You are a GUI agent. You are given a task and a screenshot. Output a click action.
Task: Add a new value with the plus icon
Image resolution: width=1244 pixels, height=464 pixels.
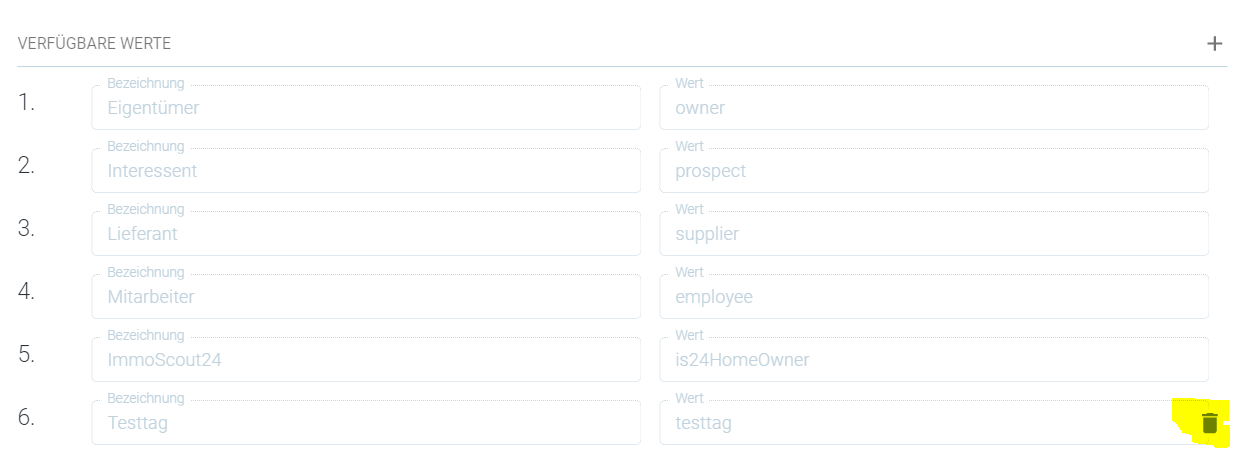[x=1214, y=44]
